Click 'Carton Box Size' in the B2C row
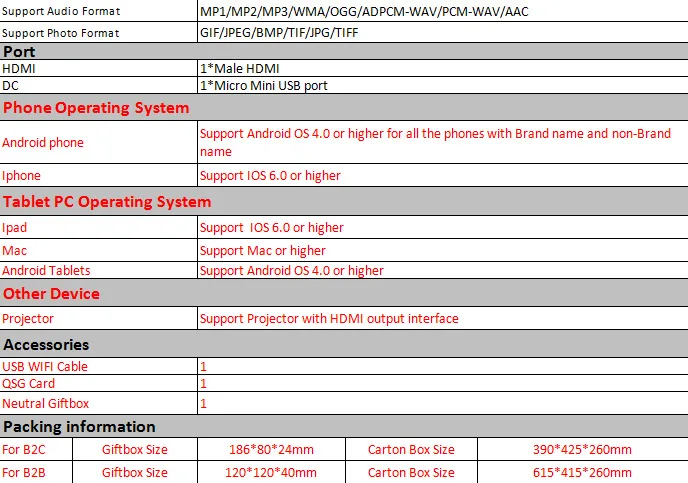This screenshot has width=688, height=483. point(411,450)
